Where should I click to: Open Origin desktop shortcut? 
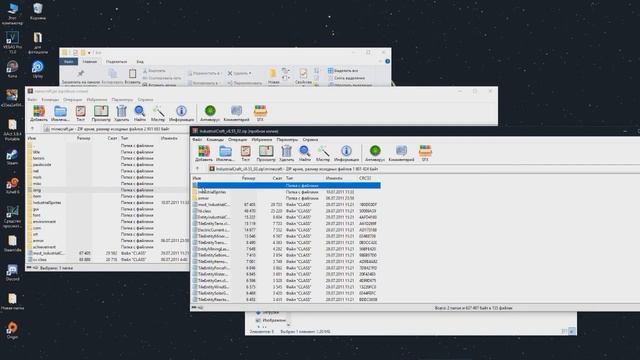coord(12,331)
